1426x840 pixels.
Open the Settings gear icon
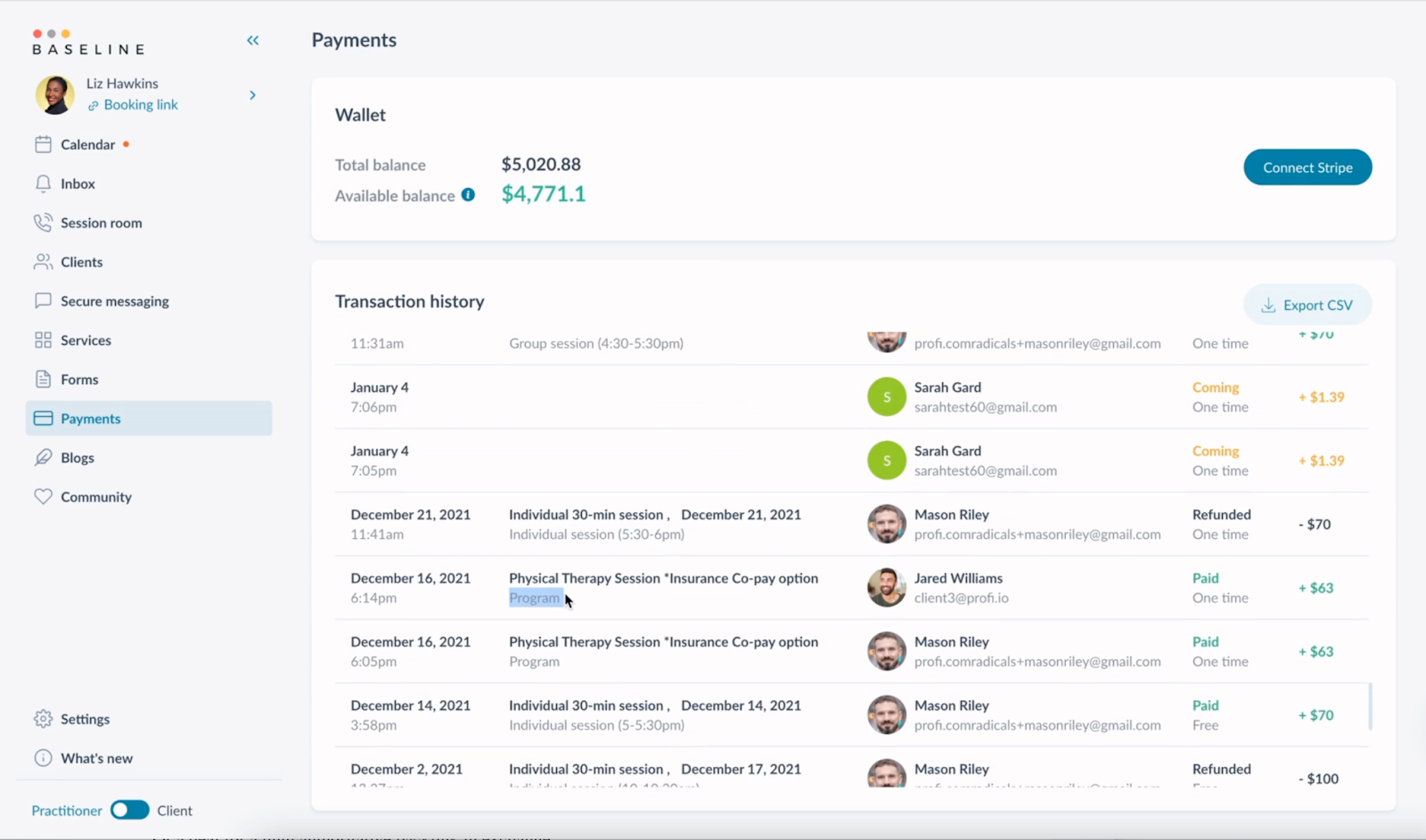click(43, 719)
